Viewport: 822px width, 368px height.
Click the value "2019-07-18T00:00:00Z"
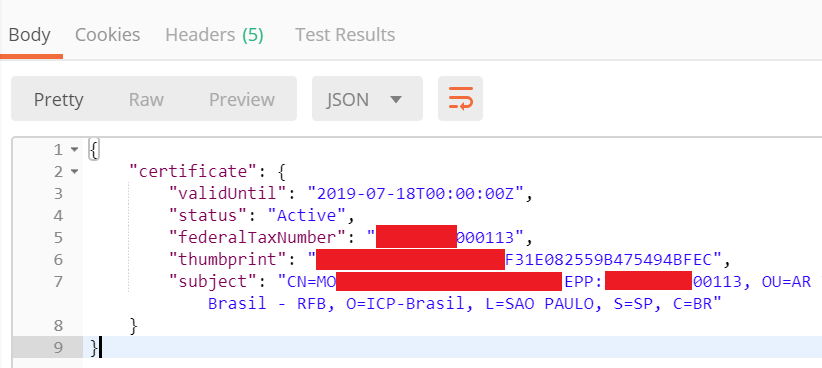(416, 193)
